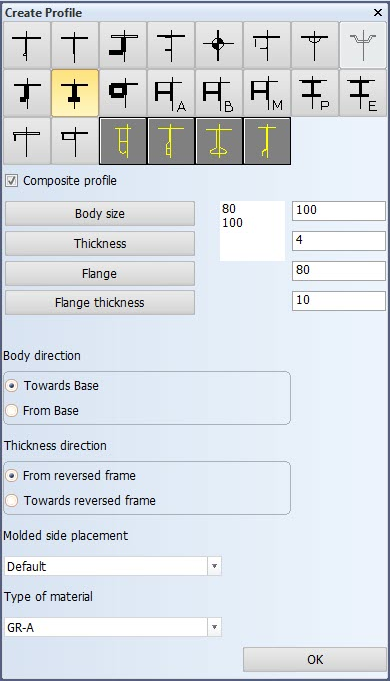Select the profile icon labeled B
The width and height of the screenshot is (390, 681).
point(219,93)
